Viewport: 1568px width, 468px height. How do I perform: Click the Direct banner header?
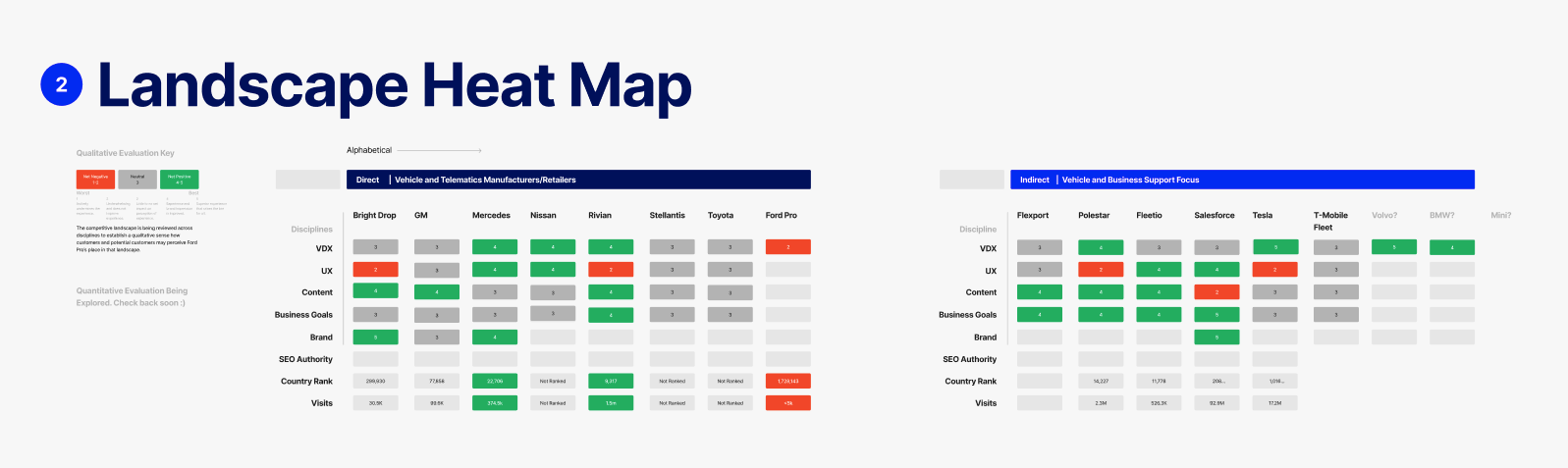coord(578,180)
